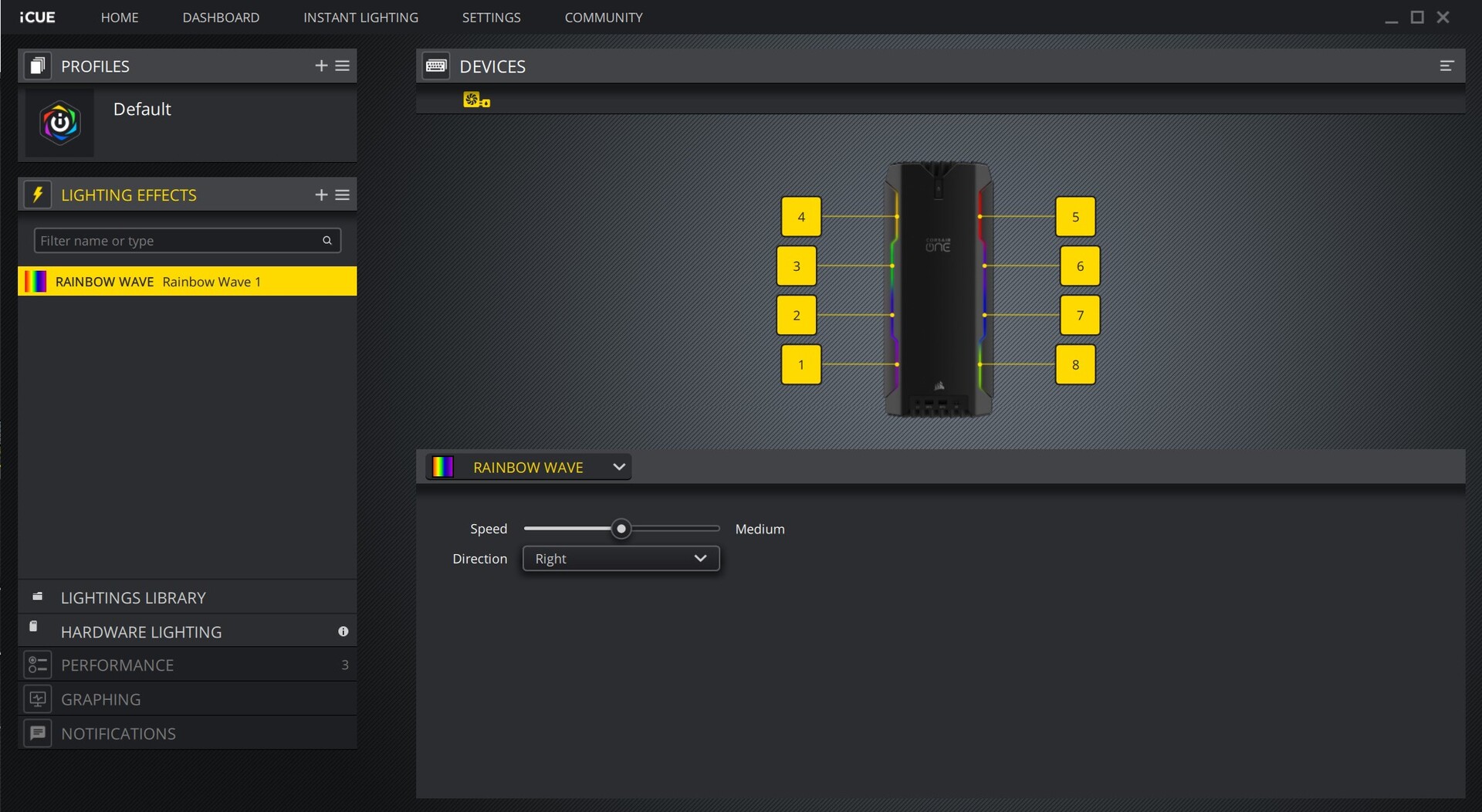
Task: Select lighting zone 8
Action: coord(1075,364)
